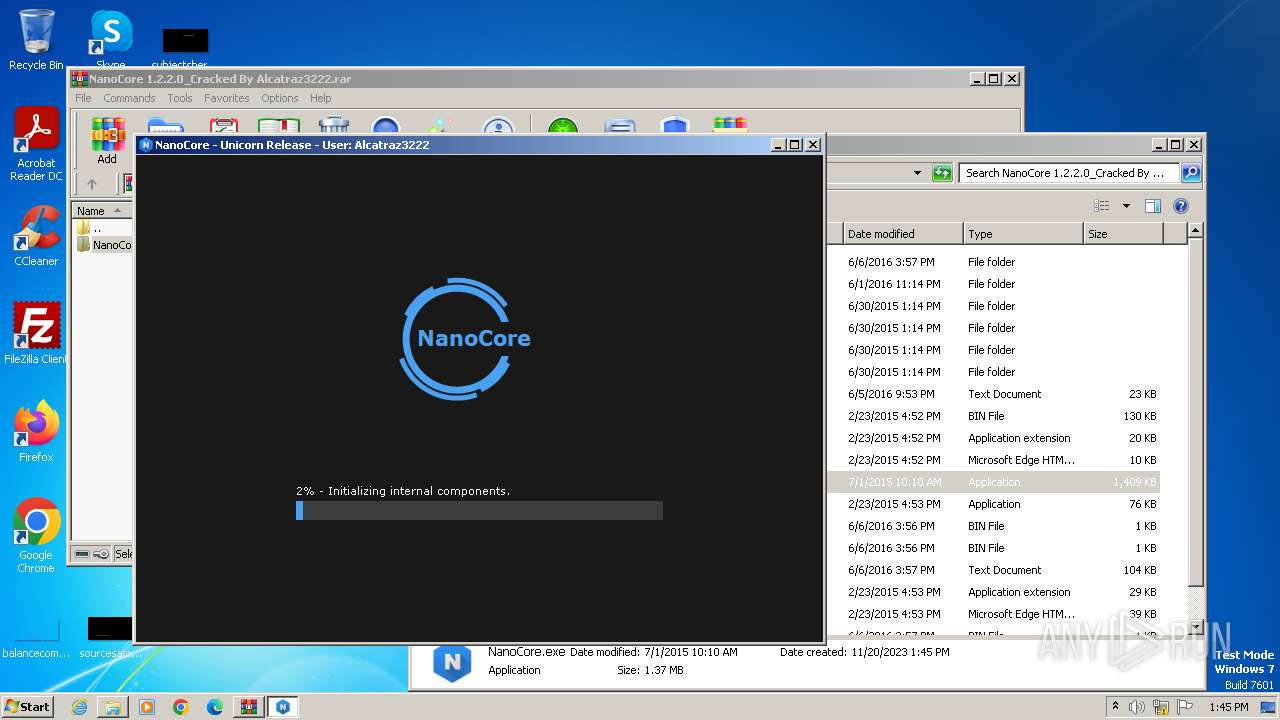Click the Chrome icon on the taskbar

(x=181, y=707)
